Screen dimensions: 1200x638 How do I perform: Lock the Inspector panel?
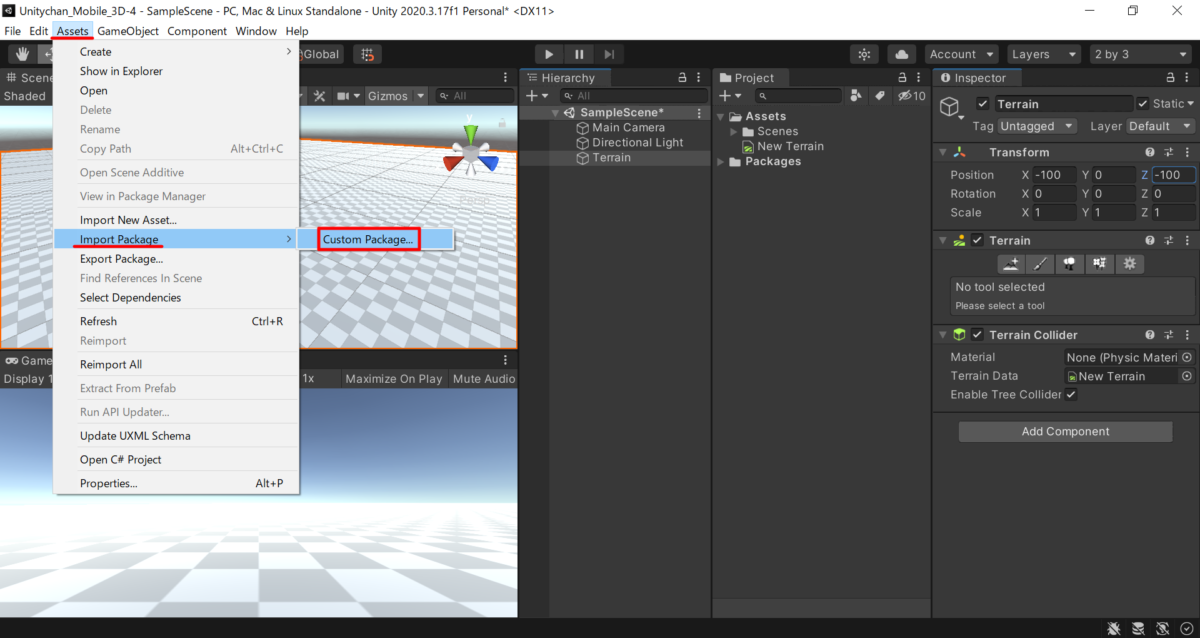(1169, 78)
